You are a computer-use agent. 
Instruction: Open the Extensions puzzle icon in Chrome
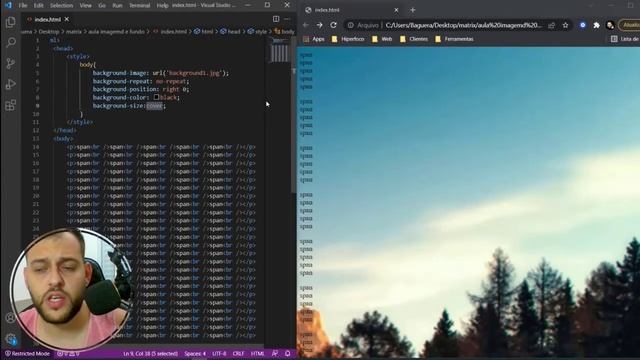coord(596,25)
